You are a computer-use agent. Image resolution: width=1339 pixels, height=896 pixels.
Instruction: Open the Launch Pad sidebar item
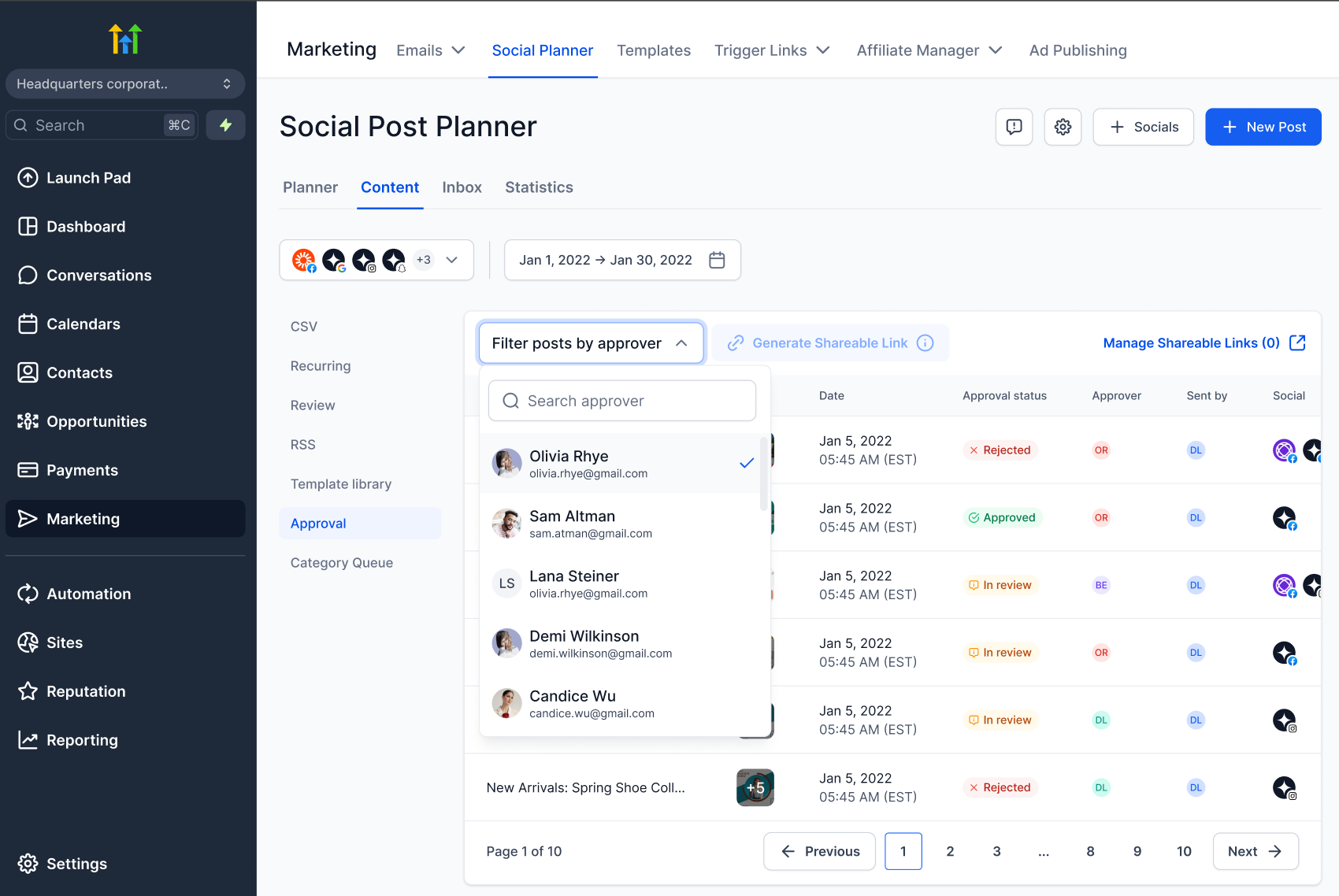(88, 178)
